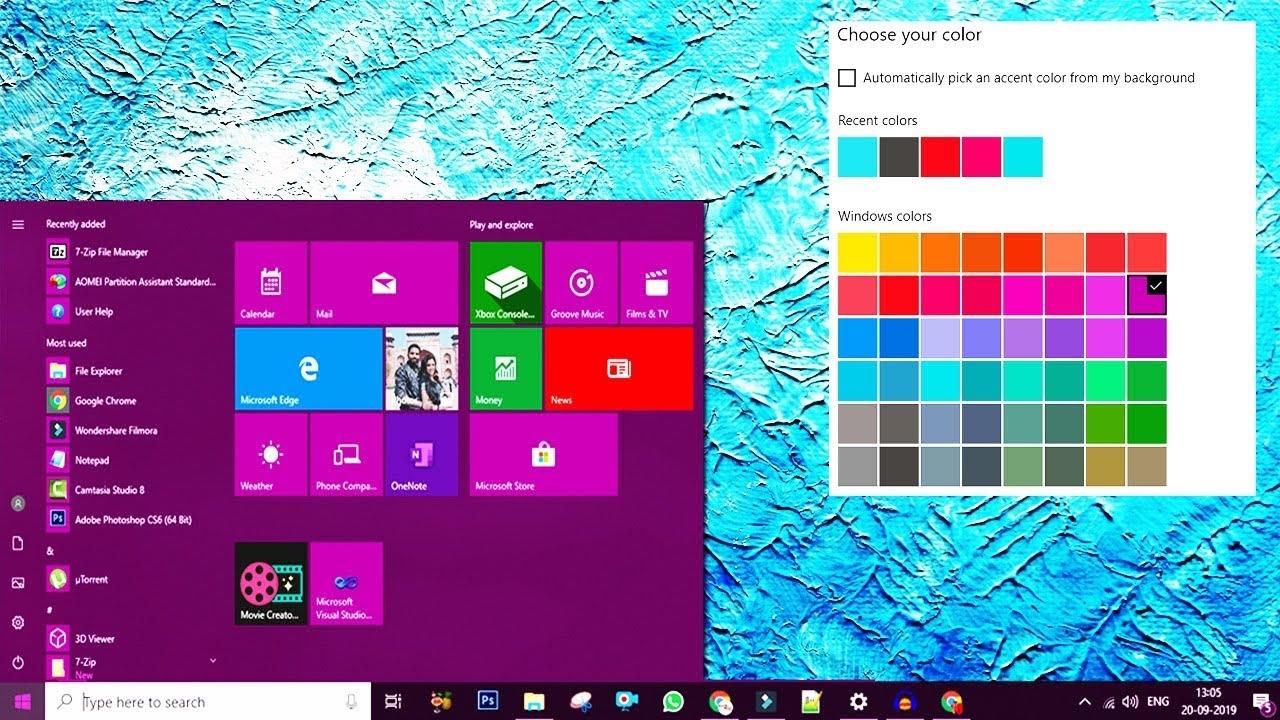1280x720 pixels.
Task: Open the Films & TV tile
Action: coord(656,282)
